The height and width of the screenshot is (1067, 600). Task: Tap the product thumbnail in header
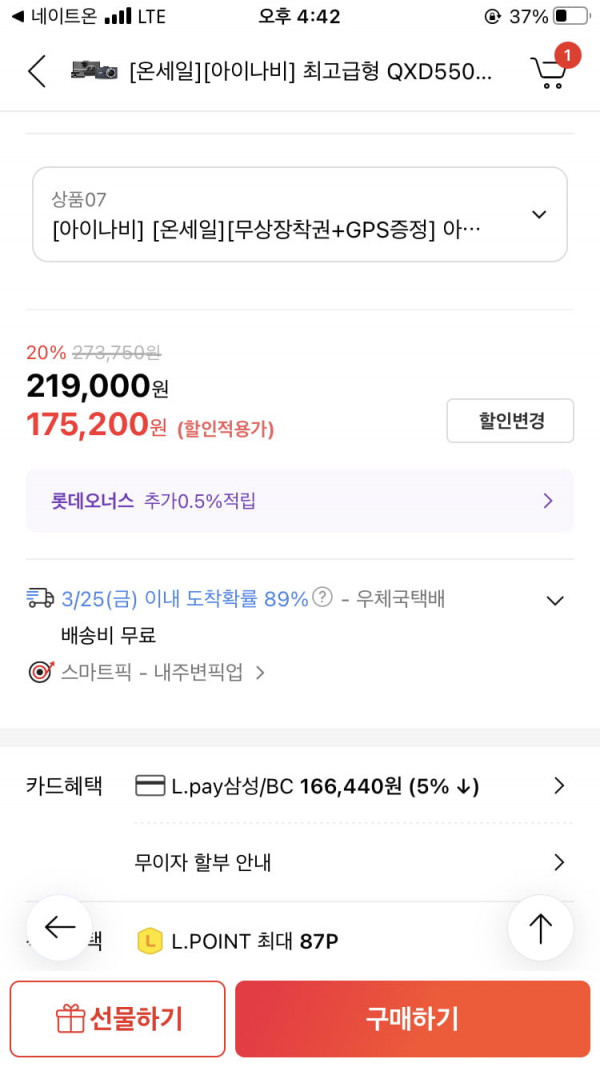pyautogui.click(x=95, y=71)
